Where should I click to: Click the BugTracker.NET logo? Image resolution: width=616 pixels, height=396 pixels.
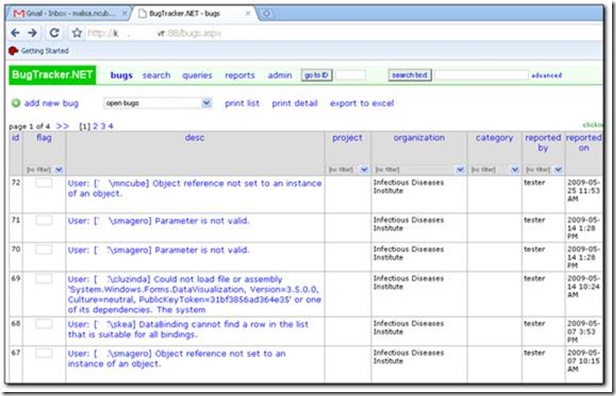[x=52, y=75]
